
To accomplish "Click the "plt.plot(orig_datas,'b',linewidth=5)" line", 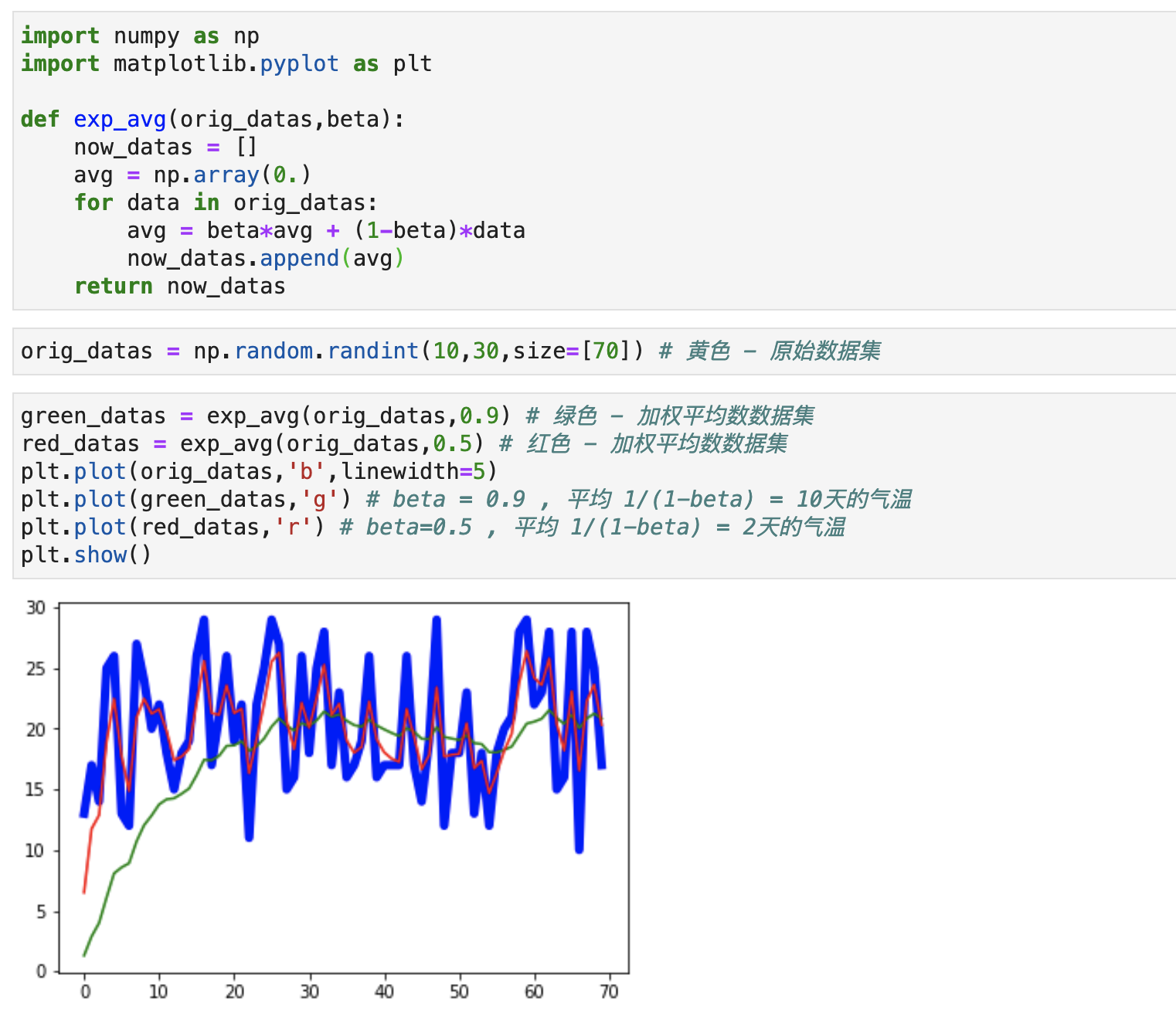I will 259,472.
